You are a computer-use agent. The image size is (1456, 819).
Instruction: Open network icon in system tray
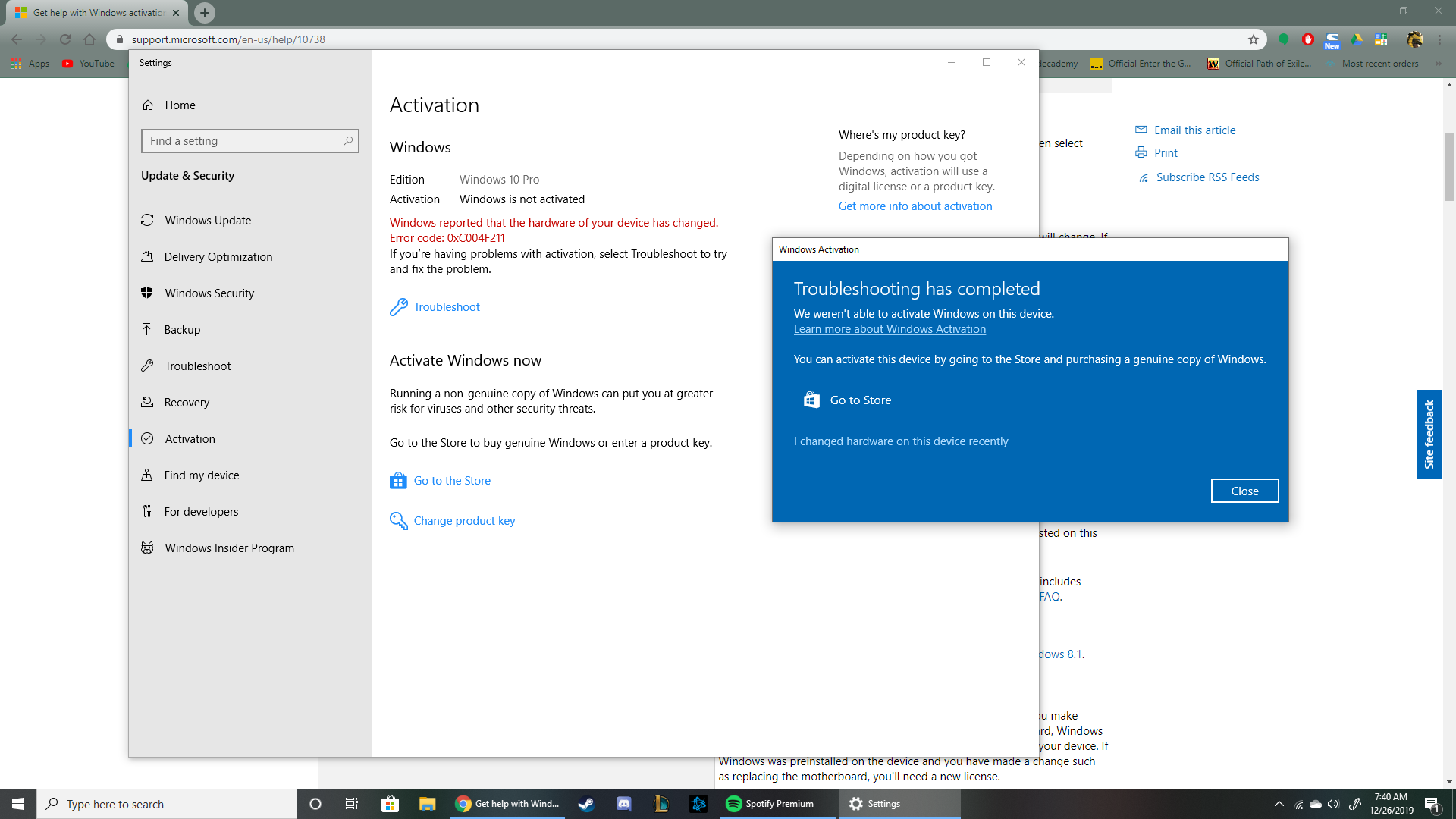(1298, 804)
